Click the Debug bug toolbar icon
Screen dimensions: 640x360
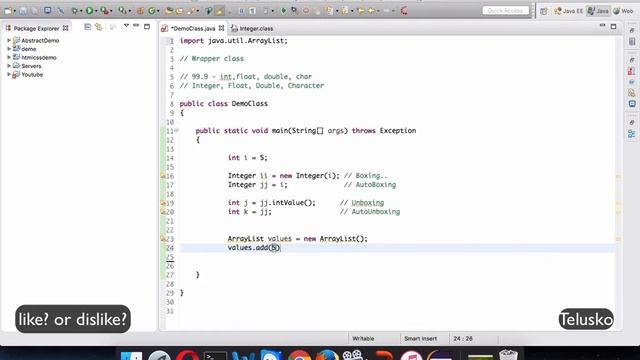pyautogui.click(x=75, y=11)
